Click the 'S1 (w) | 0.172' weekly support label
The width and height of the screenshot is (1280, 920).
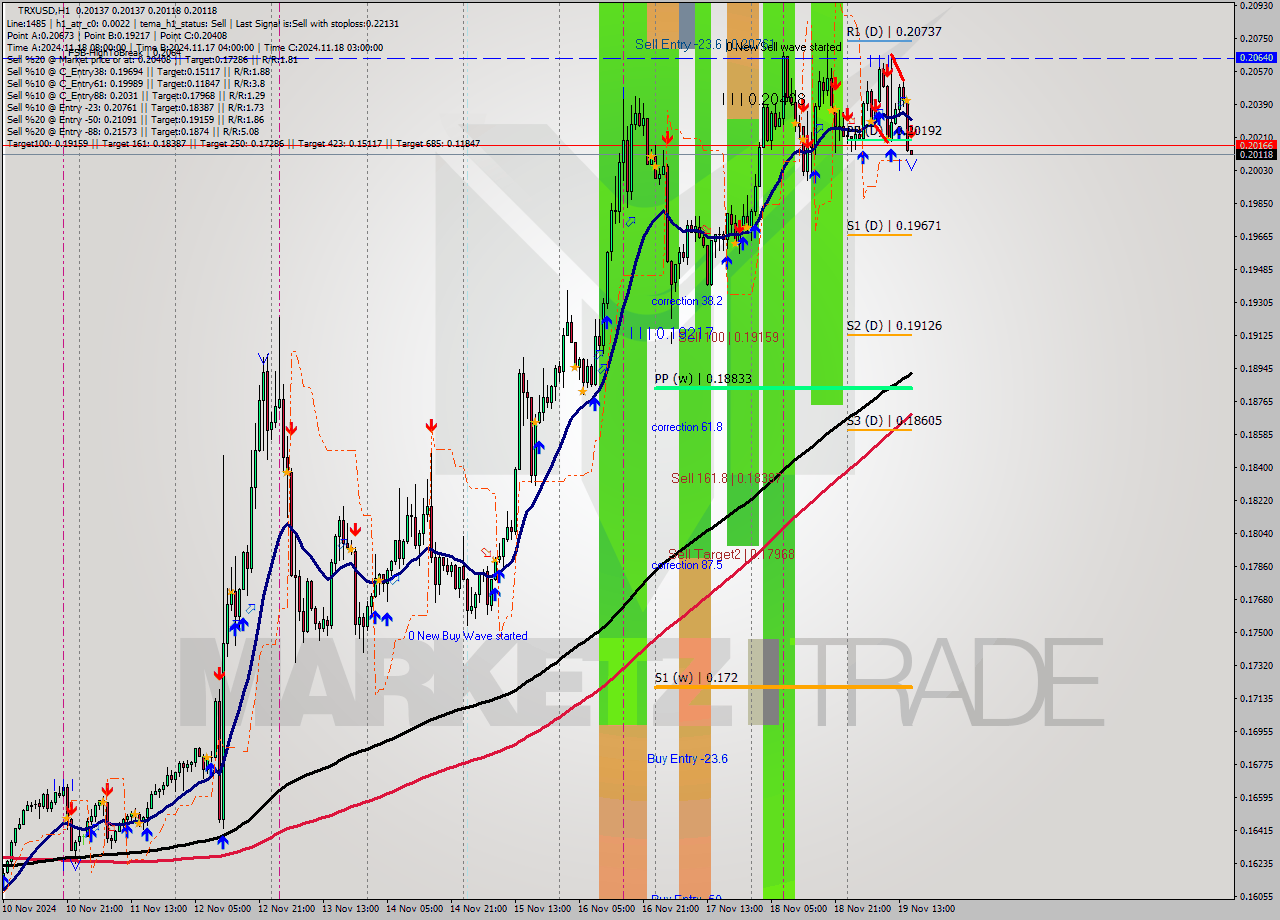(x=696, y=678)
